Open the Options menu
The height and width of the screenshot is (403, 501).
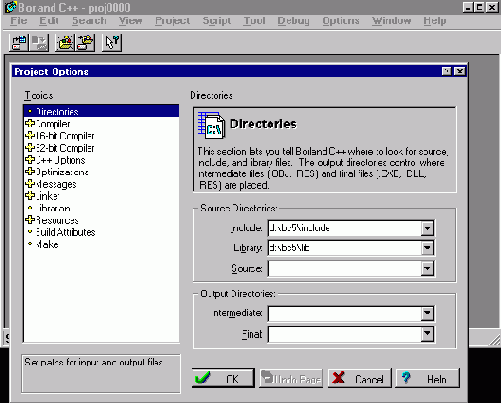341,21
